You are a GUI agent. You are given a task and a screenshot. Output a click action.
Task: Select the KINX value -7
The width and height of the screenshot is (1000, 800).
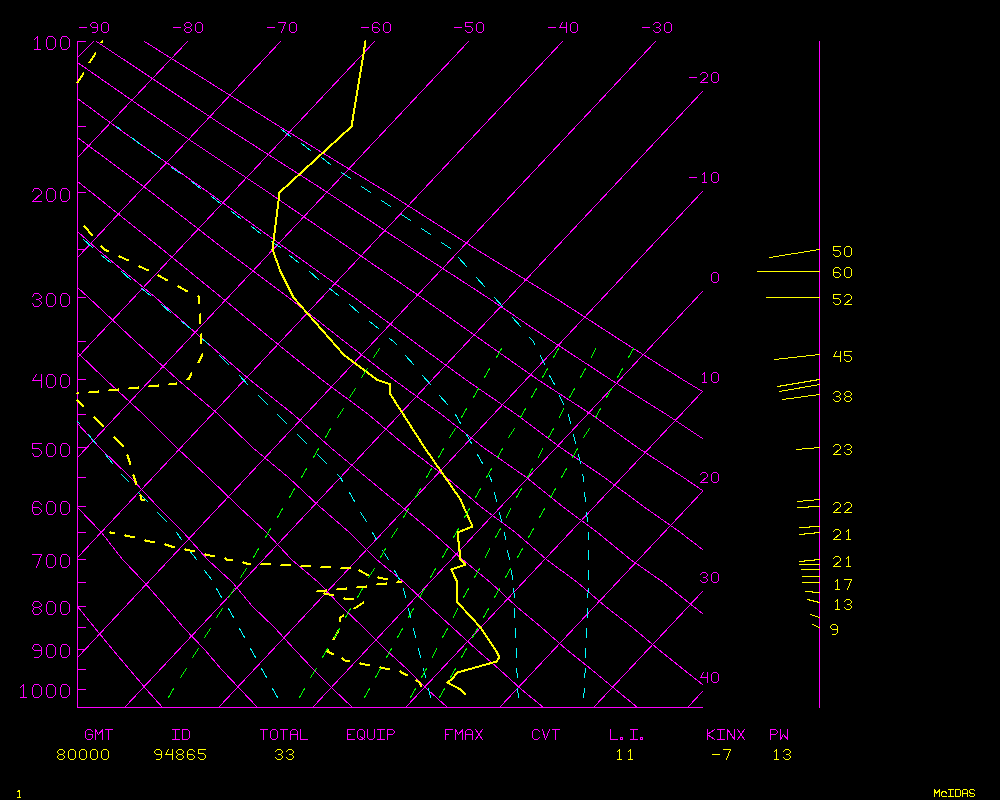720,755
